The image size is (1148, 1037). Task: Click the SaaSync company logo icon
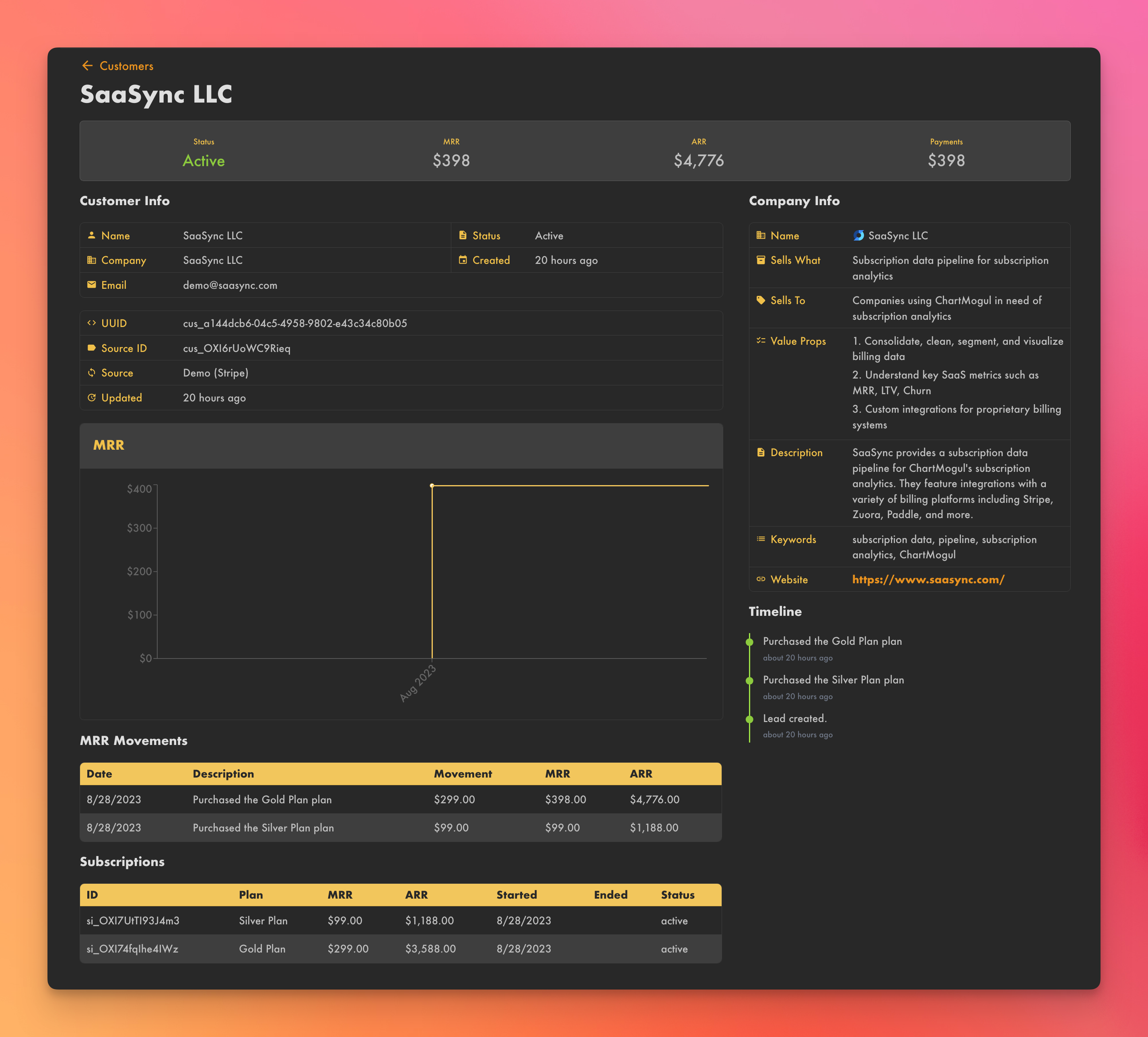pyautogui.click(x=858, y=235)
